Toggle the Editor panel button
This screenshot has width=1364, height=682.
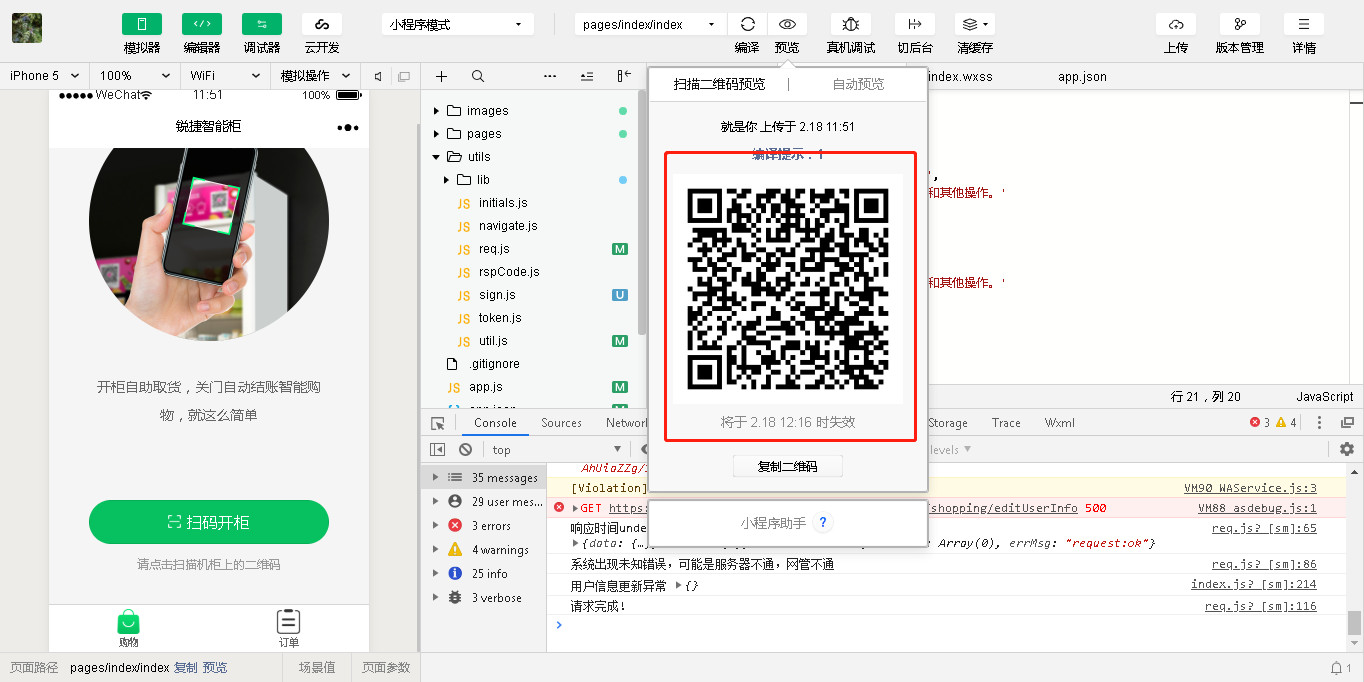[x=202, y=24]
